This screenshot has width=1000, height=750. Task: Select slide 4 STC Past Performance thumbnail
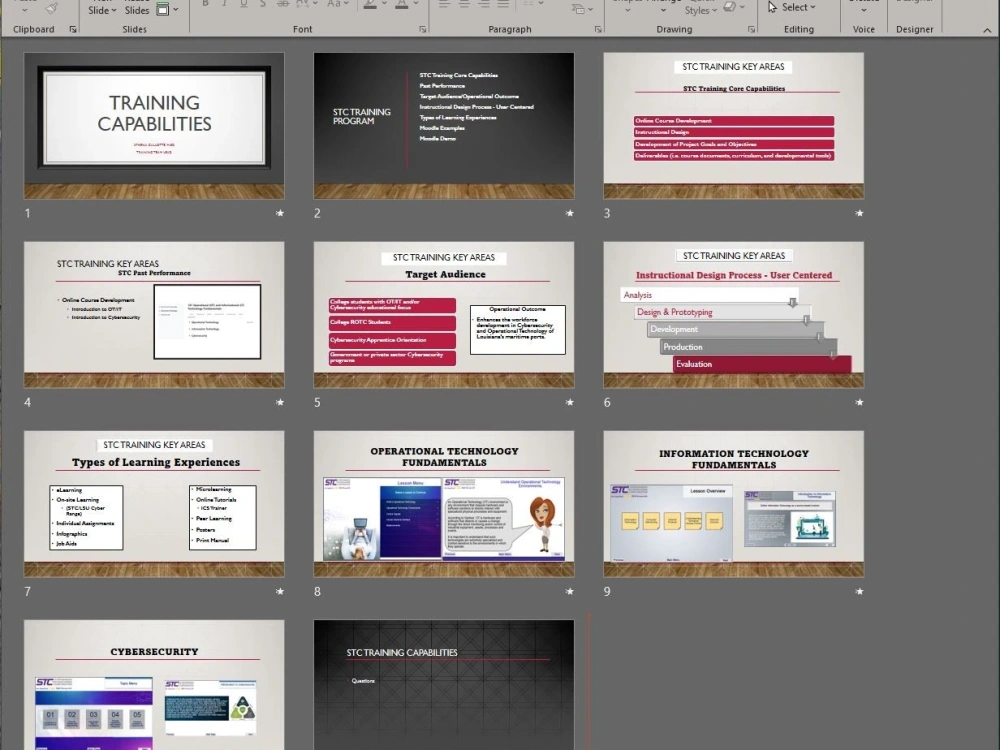click(x=154, y=314)
